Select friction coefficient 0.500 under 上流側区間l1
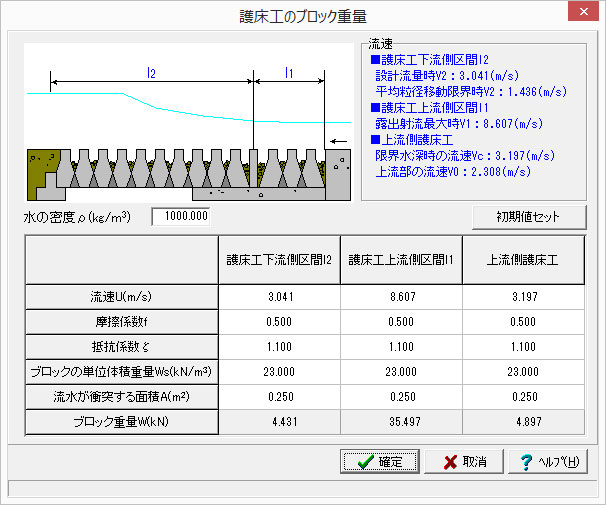The image size is (606, 505). pyautogui.click(x=402, y=322)
